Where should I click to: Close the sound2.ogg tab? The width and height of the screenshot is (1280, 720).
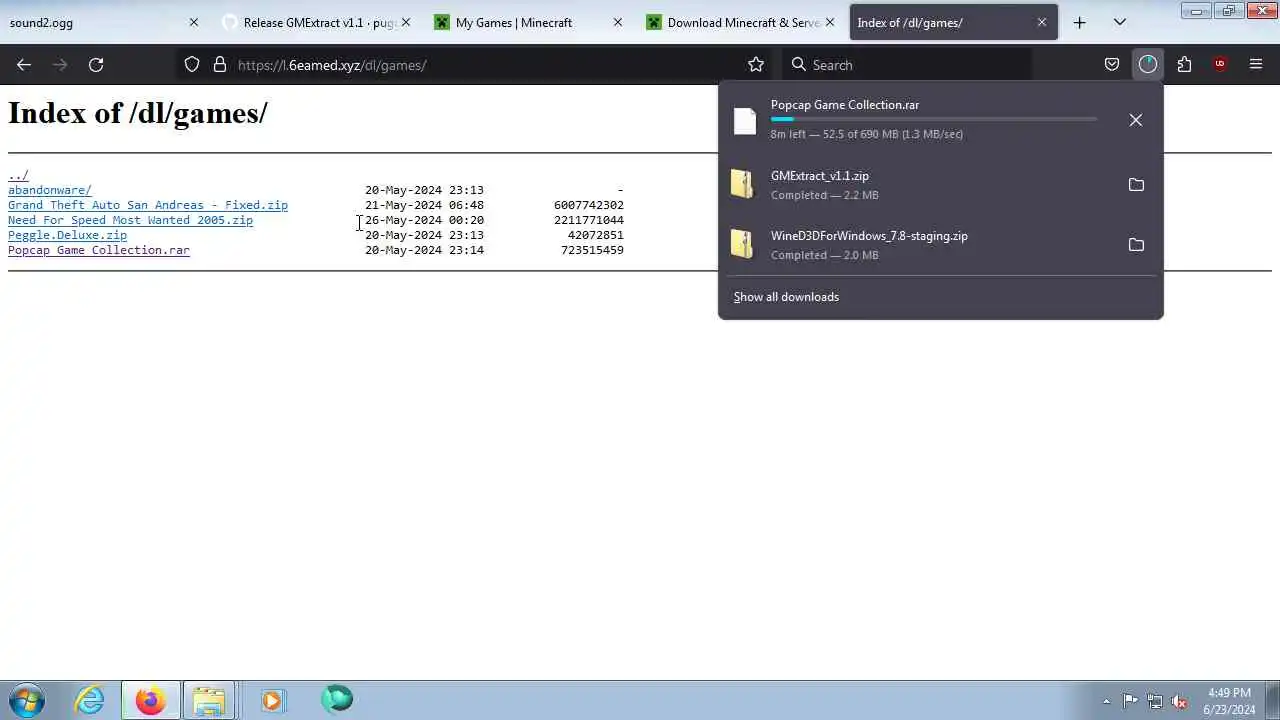pos(194,22)
